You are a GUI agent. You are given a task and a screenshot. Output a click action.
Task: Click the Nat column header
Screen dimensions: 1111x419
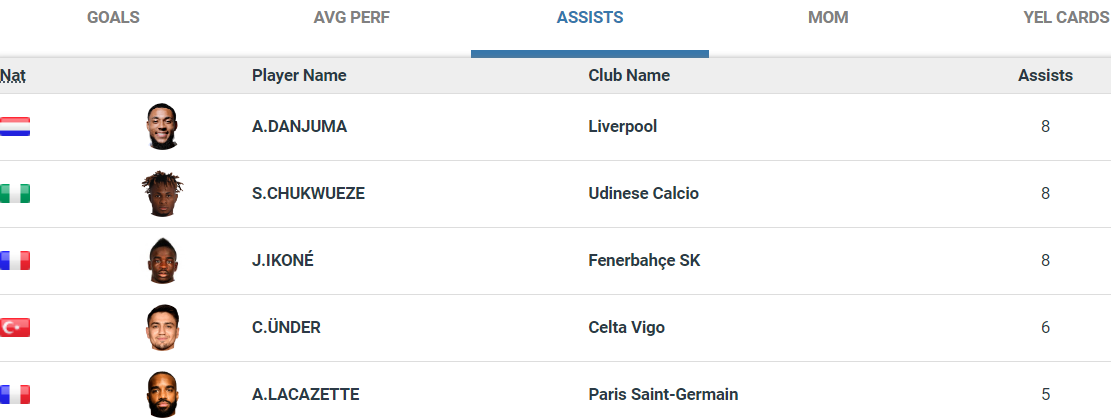pyautogui.click(x=13, y=75)
